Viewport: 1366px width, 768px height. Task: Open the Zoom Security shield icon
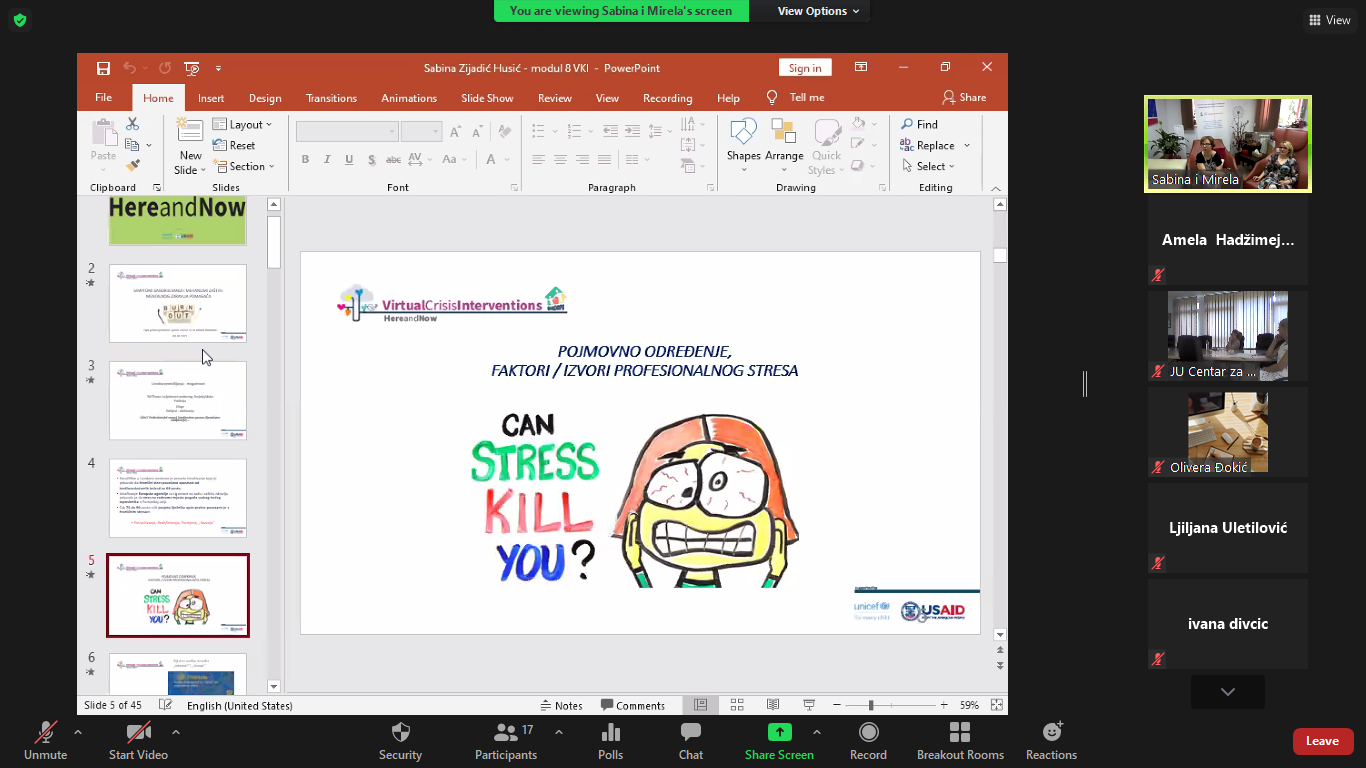(x=400, y=732)
